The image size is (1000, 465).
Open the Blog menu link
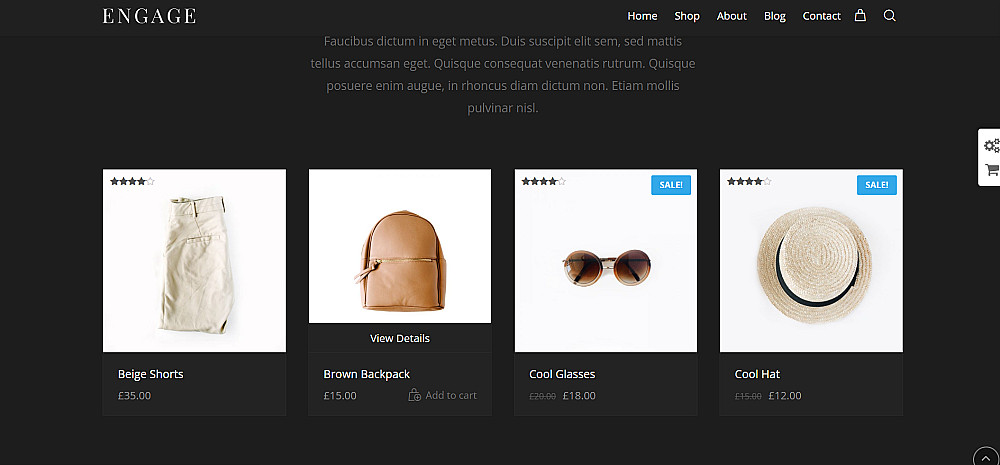tap(775, 16)
